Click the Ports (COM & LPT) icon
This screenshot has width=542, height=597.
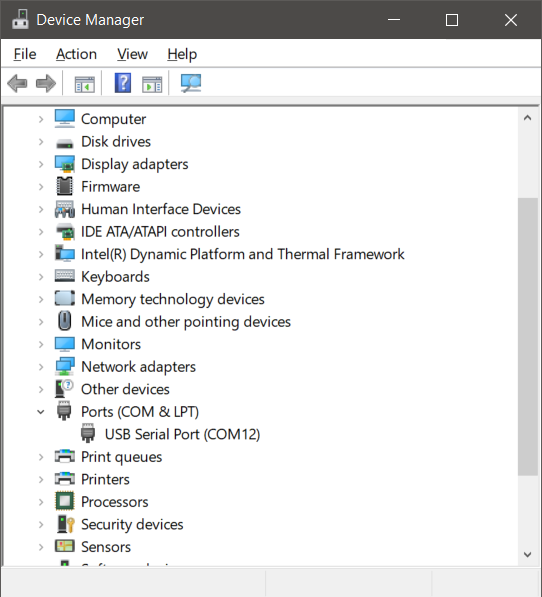(x=64, y=410)
